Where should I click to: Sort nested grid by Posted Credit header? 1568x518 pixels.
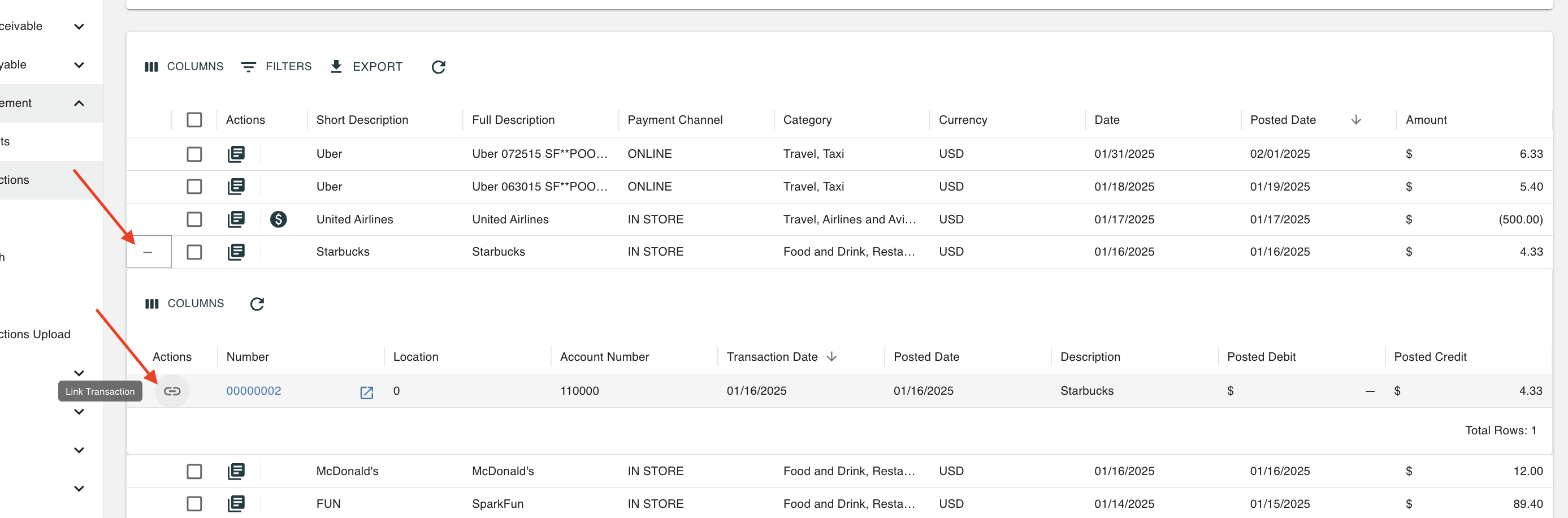[1430, 357]
